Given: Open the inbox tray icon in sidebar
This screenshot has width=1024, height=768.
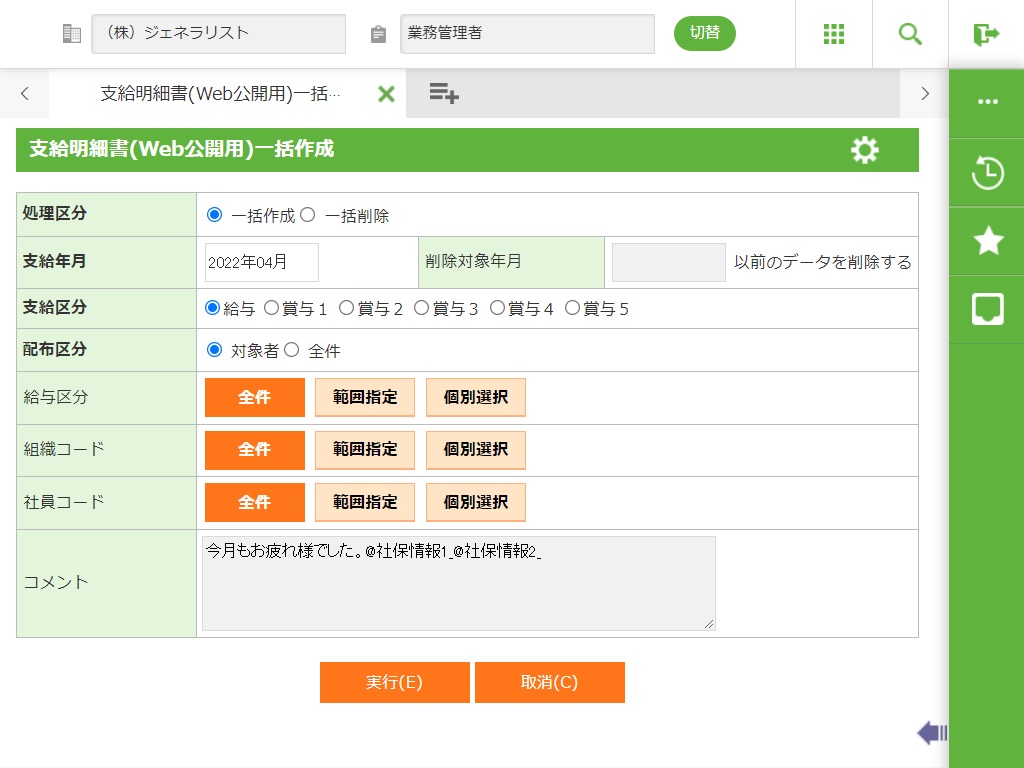Looking at the screenshot, I should tap(987, 309).
